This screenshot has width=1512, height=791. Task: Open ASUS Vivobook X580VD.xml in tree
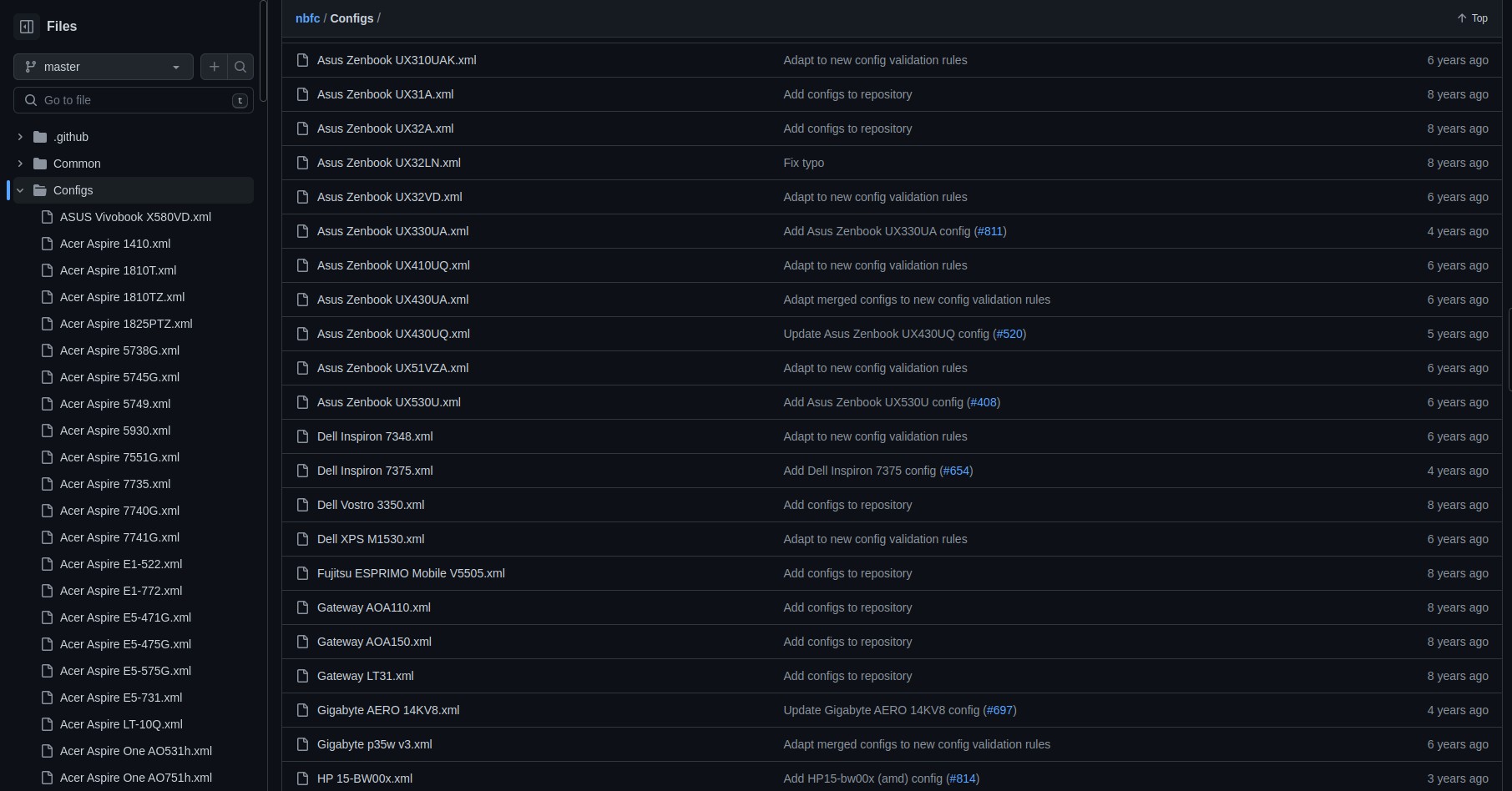pyautogui.click(x=135, y=217)
